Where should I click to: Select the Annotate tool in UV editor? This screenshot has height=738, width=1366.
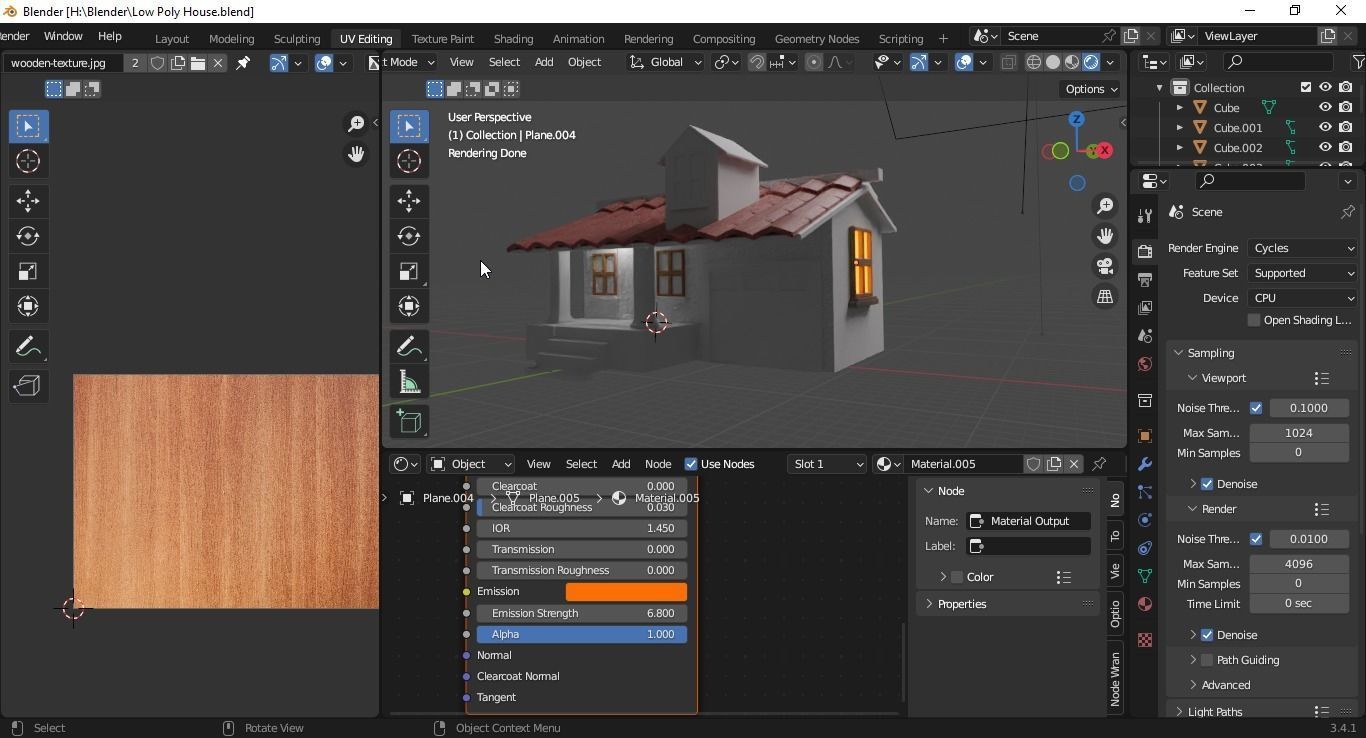(27, 346)
